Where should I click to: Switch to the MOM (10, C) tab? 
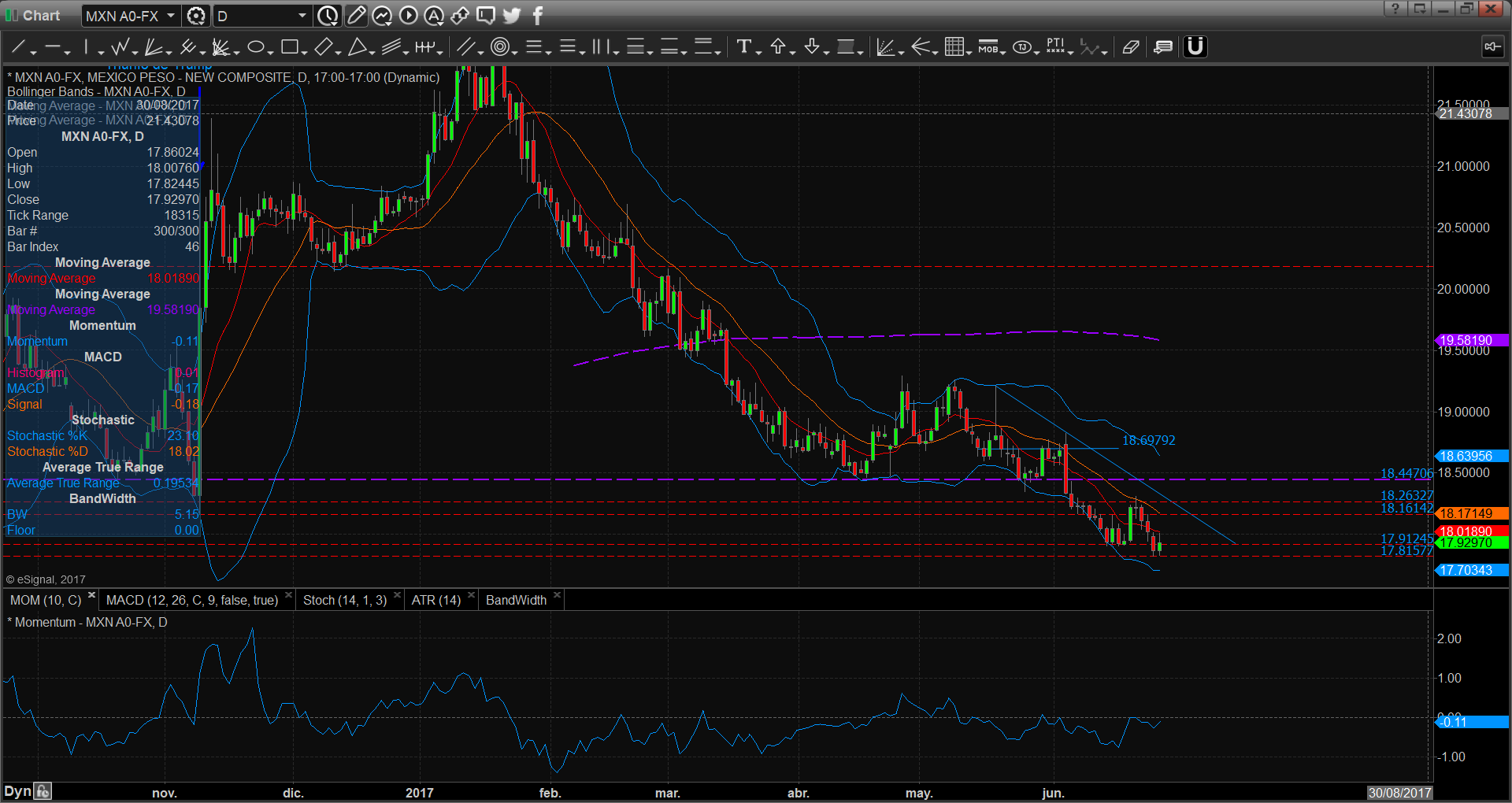click(46, 600)
